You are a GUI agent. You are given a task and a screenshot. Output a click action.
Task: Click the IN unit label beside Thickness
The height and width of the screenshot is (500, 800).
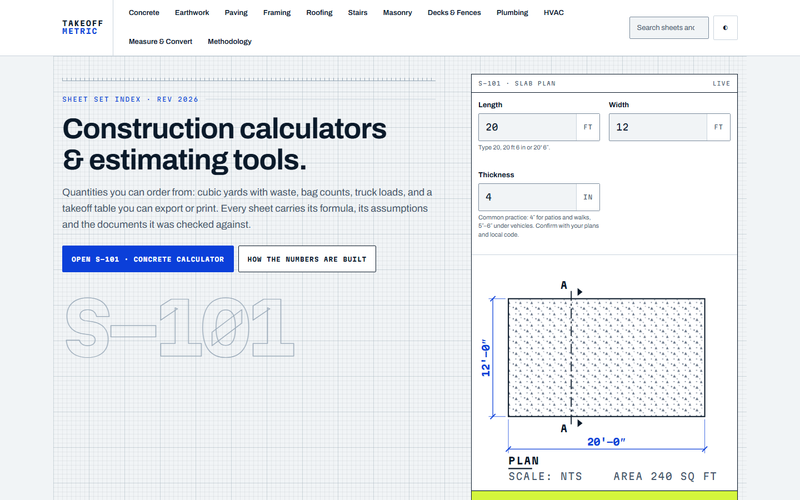coord(588,197)
